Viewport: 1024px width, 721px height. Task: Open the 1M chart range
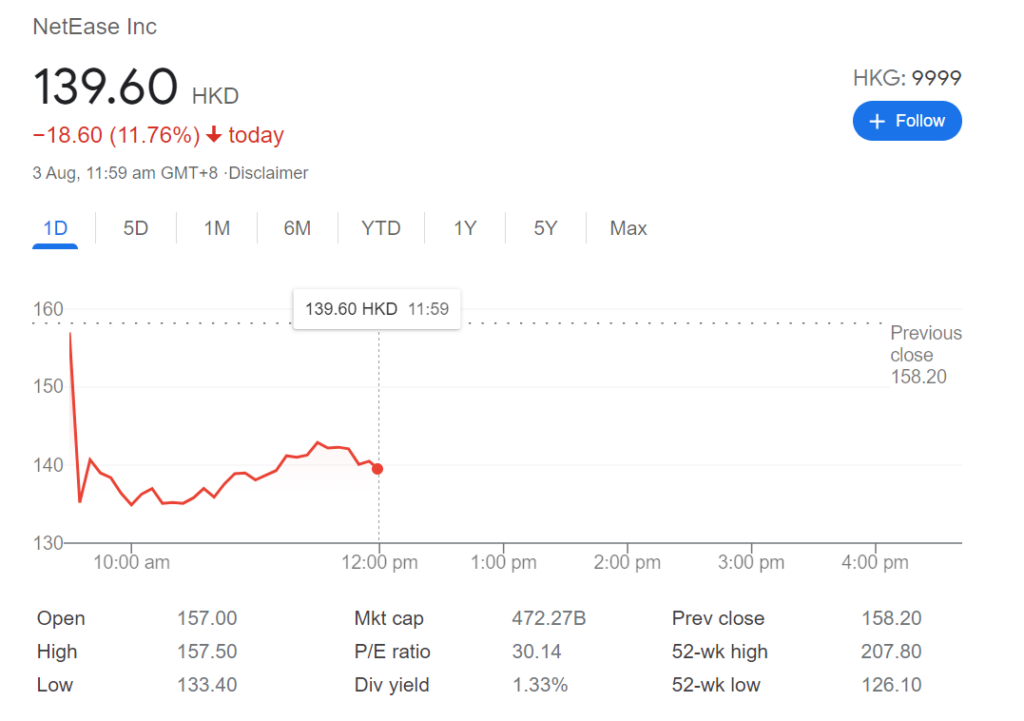(x=217, y=229)
